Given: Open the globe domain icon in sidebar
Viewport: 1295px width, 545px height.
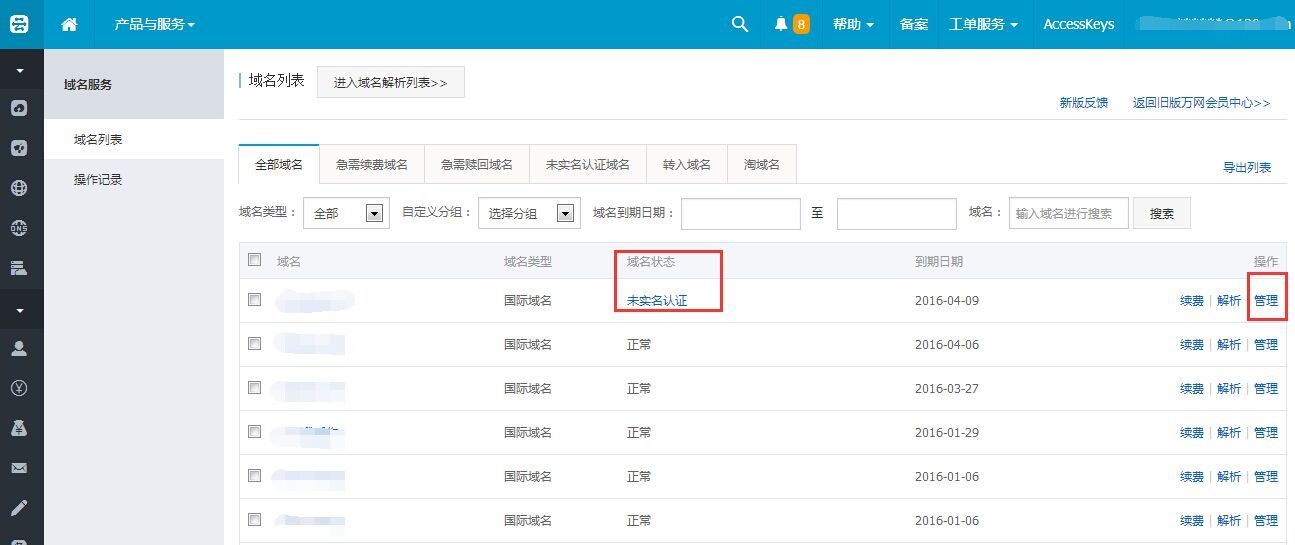Looking at the screenshot, I should click(19, 188).
